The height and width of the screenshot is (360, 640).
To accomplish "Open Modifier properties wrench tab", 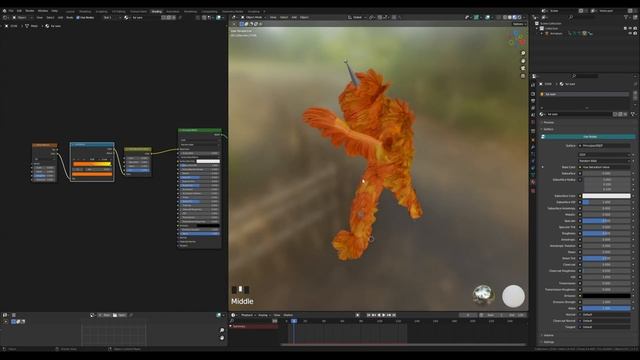I will (x=533, y=147).
